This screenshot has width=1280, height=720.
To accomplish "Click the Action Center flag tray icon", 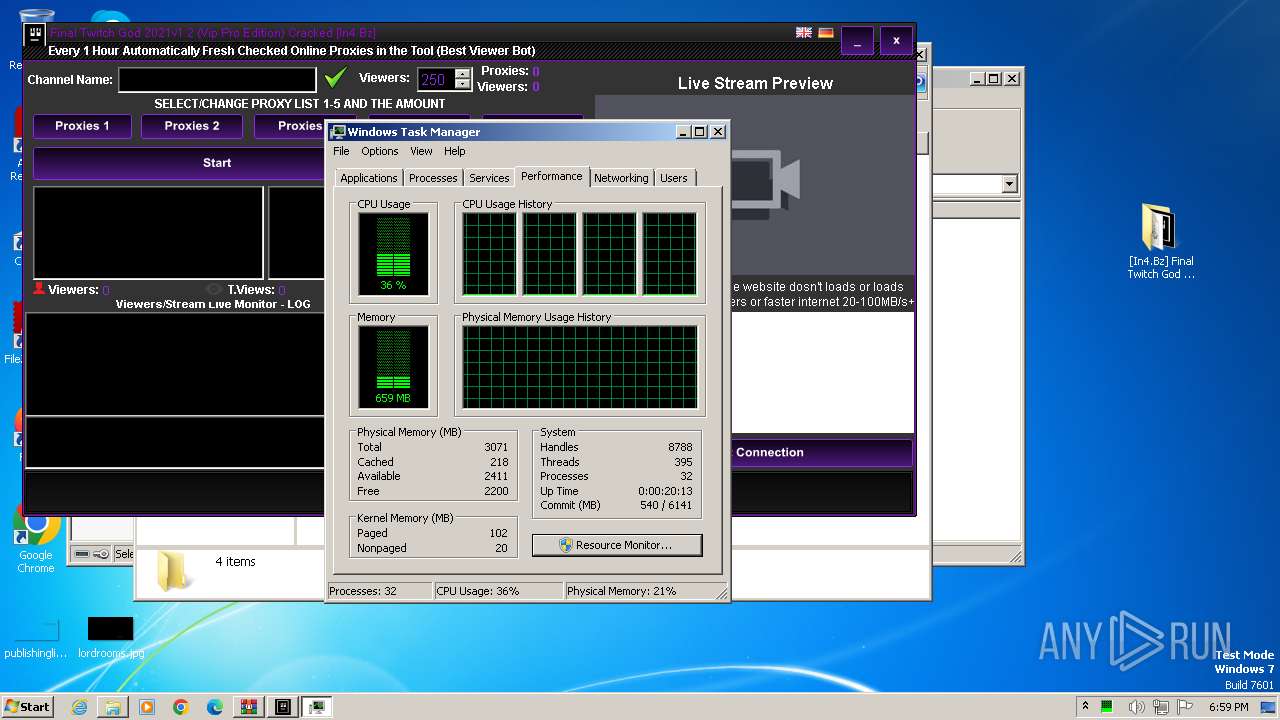I will [1185, 707].
